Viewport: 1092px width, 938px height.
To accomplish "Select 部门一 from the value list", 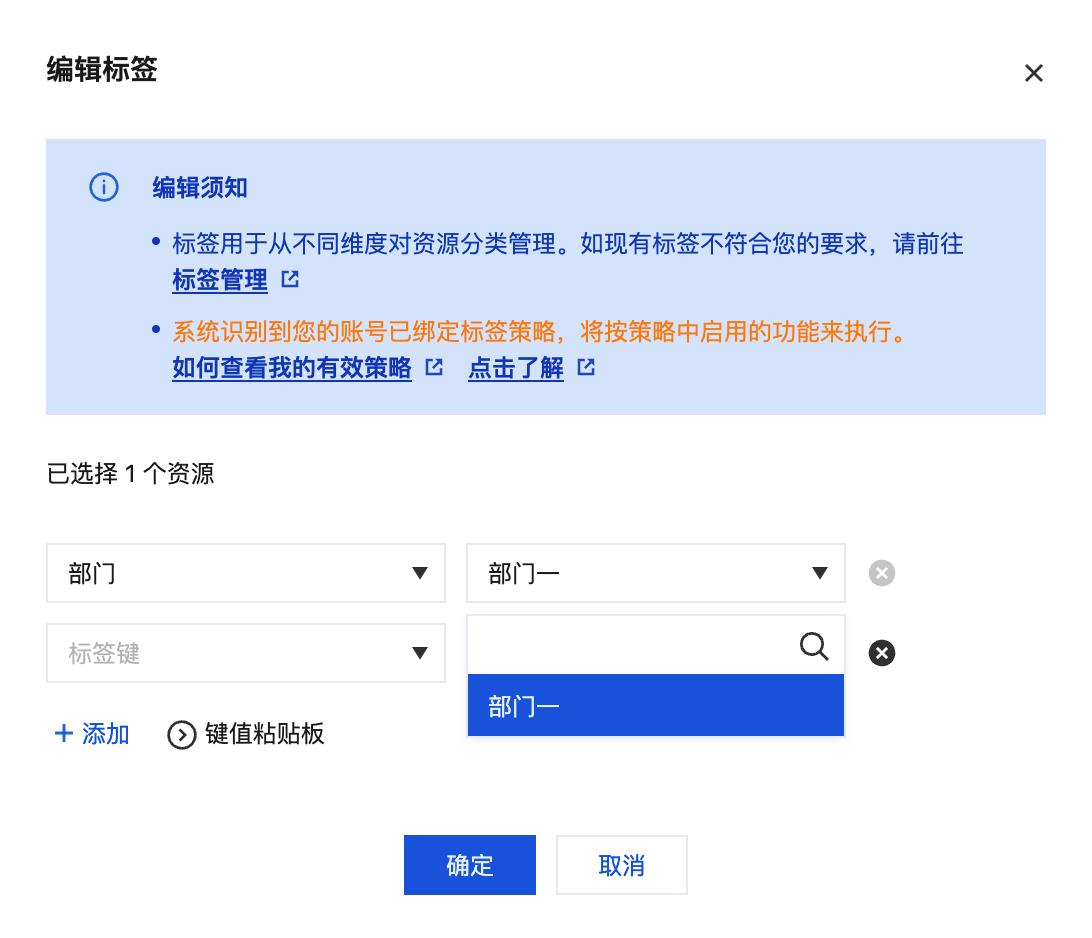I will coord(655,706).
